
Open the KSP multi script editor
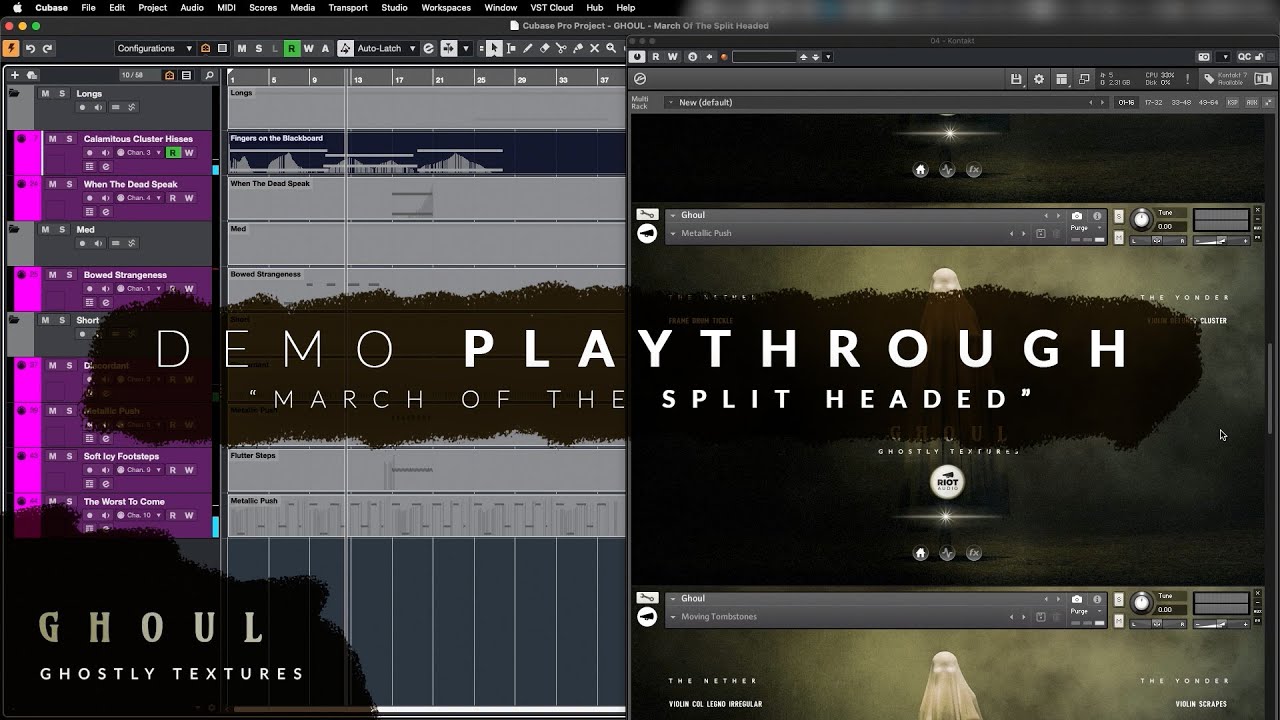point(1232,102)
